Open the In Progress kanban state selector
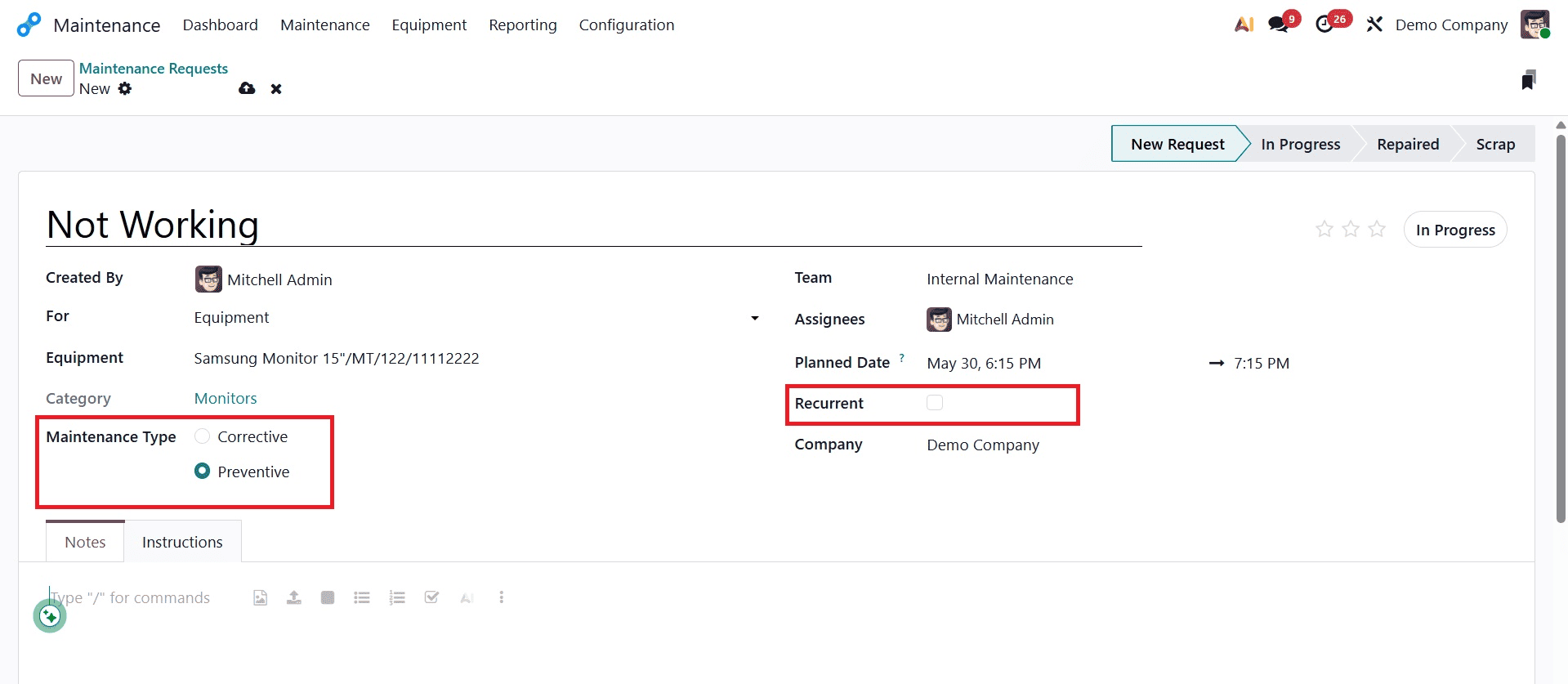 pyautogui.click(x=1455, y=230)
